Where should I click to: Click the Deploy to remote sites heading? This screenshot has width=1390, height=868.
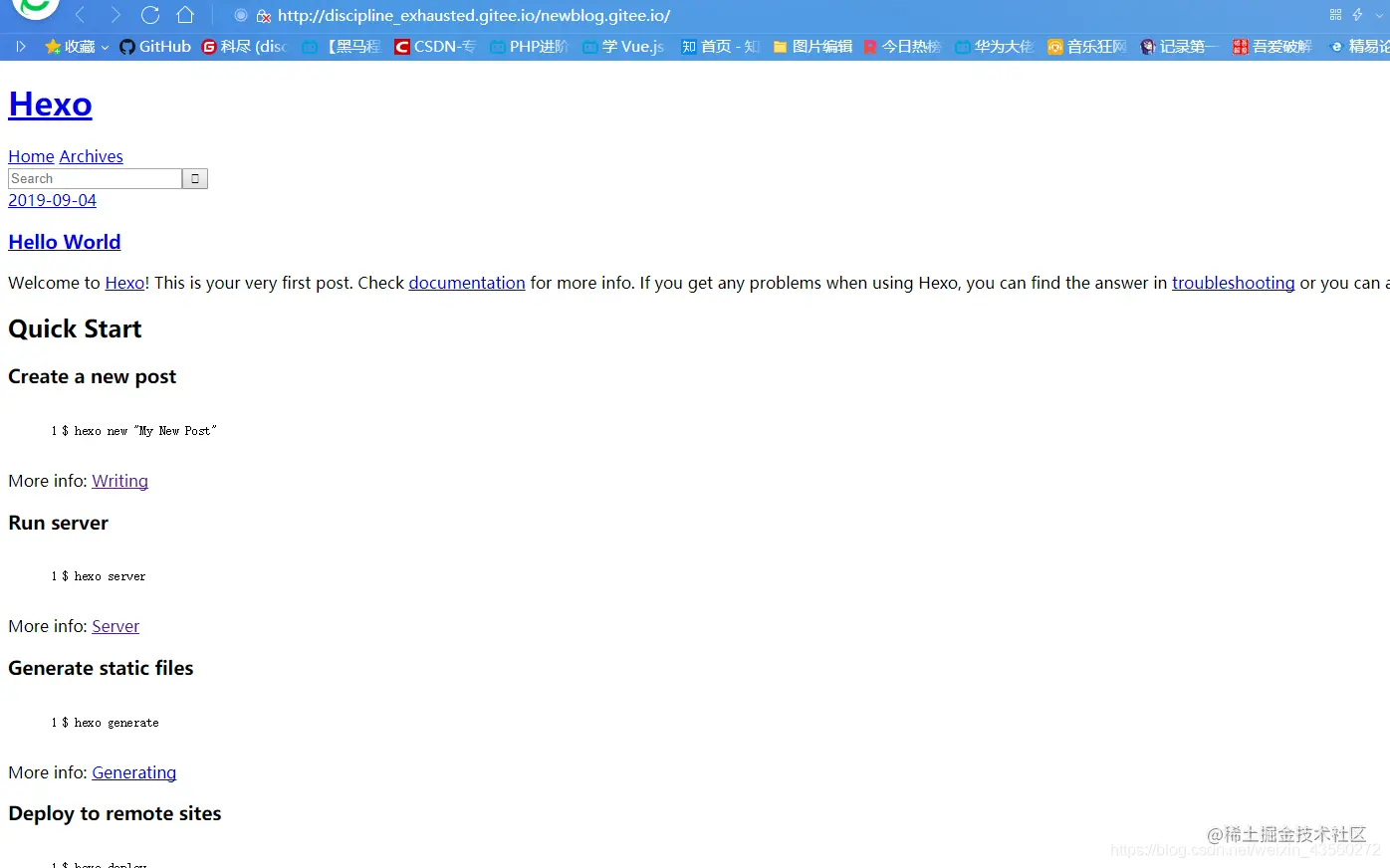pos(115,813)
